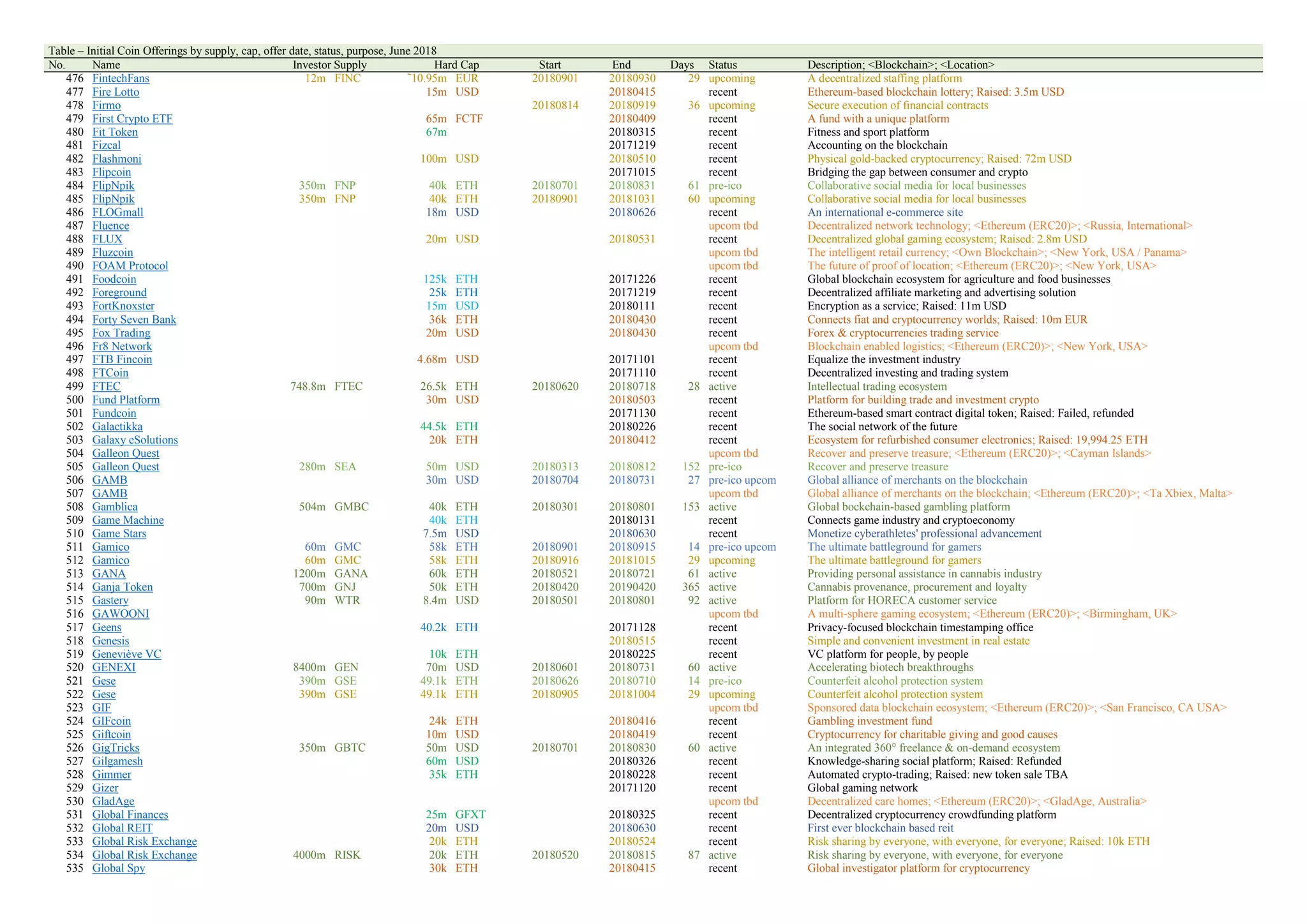Open the GigTricks link
The height and width of the screenshot is (924, 1307).
[x=116, y=748]
